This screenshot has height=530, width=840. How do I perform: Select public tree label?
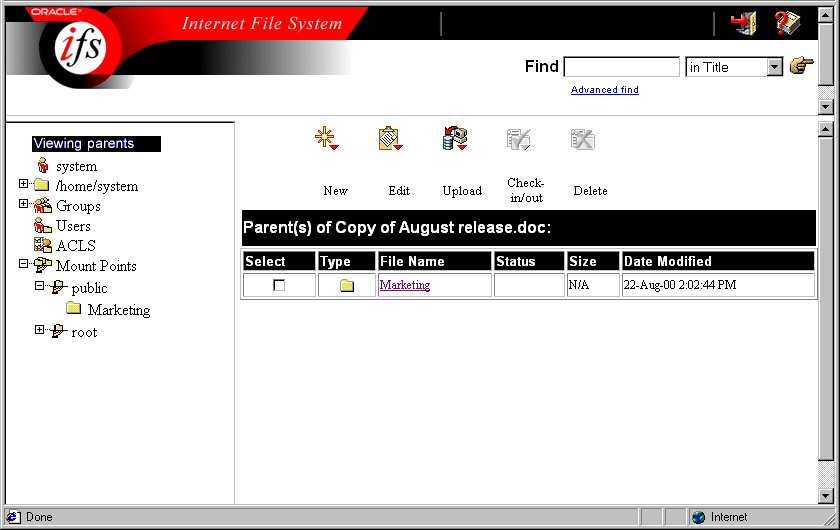click(x=89, y=288)
